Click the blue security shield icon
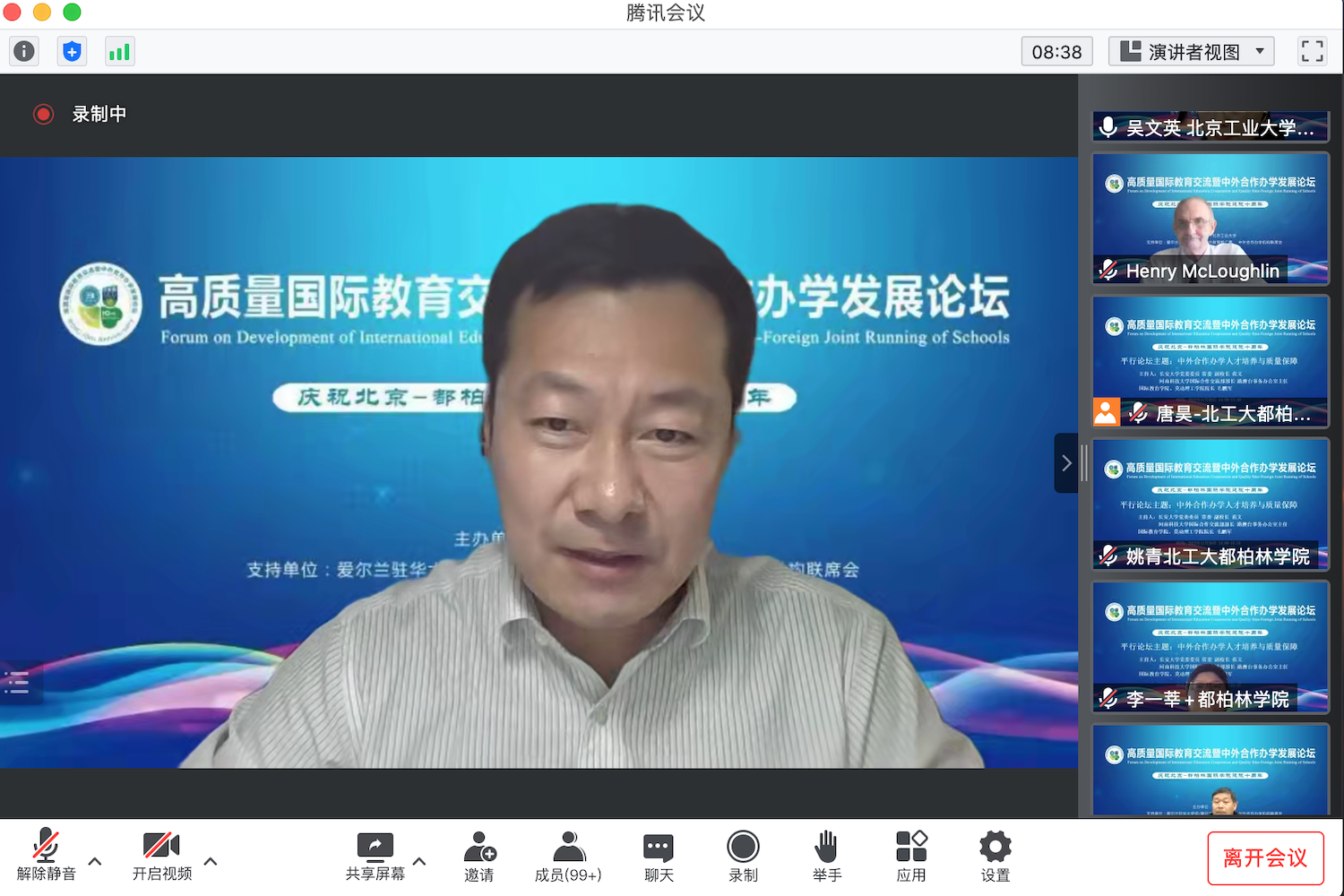This screenshot has height=896, width=1344. (x=72, y=52)
